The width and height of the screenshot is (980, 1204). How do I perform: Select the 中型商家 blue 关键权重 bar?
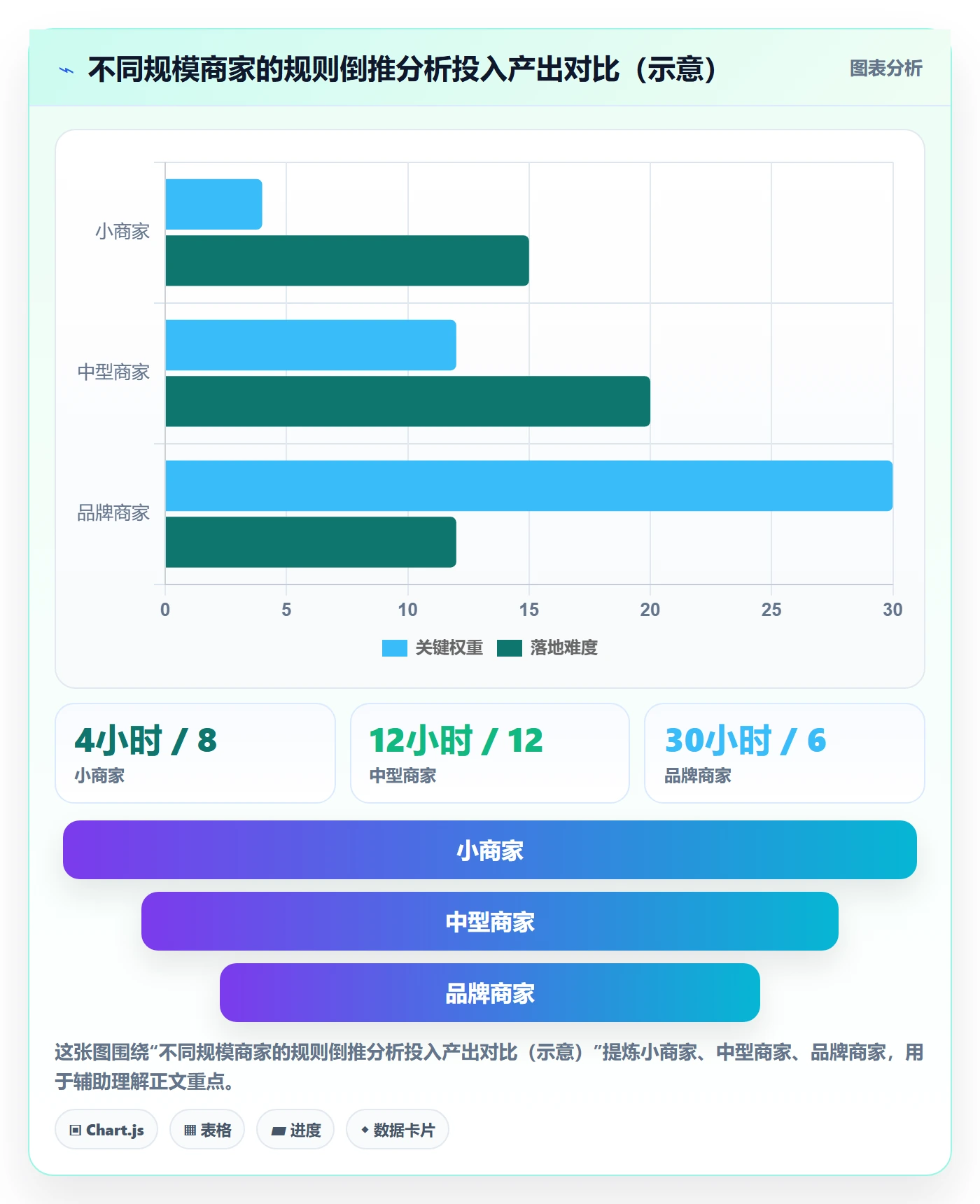311,345
